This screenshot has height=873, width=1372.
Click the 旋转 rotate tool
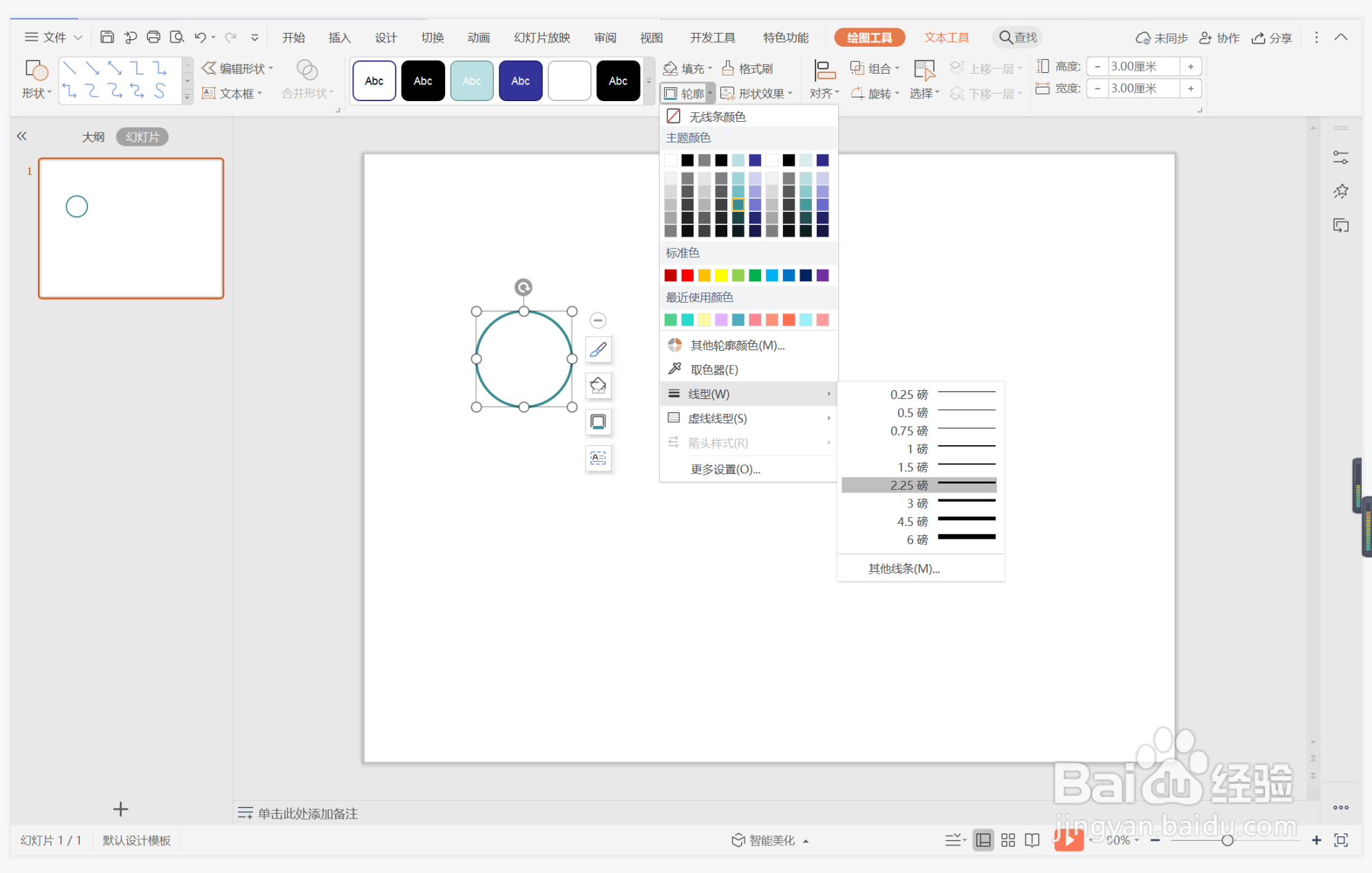tap(874, 93)
